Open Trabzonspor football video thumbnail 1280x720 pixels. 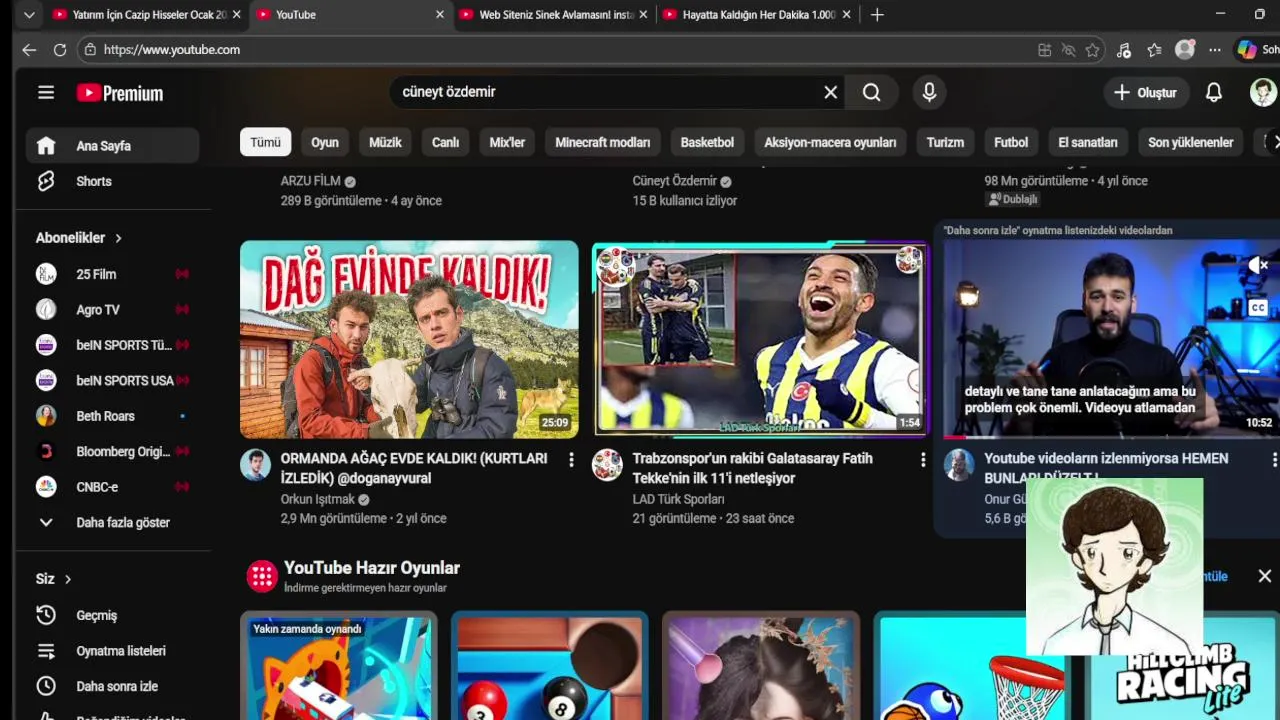[x=760, y=339]
